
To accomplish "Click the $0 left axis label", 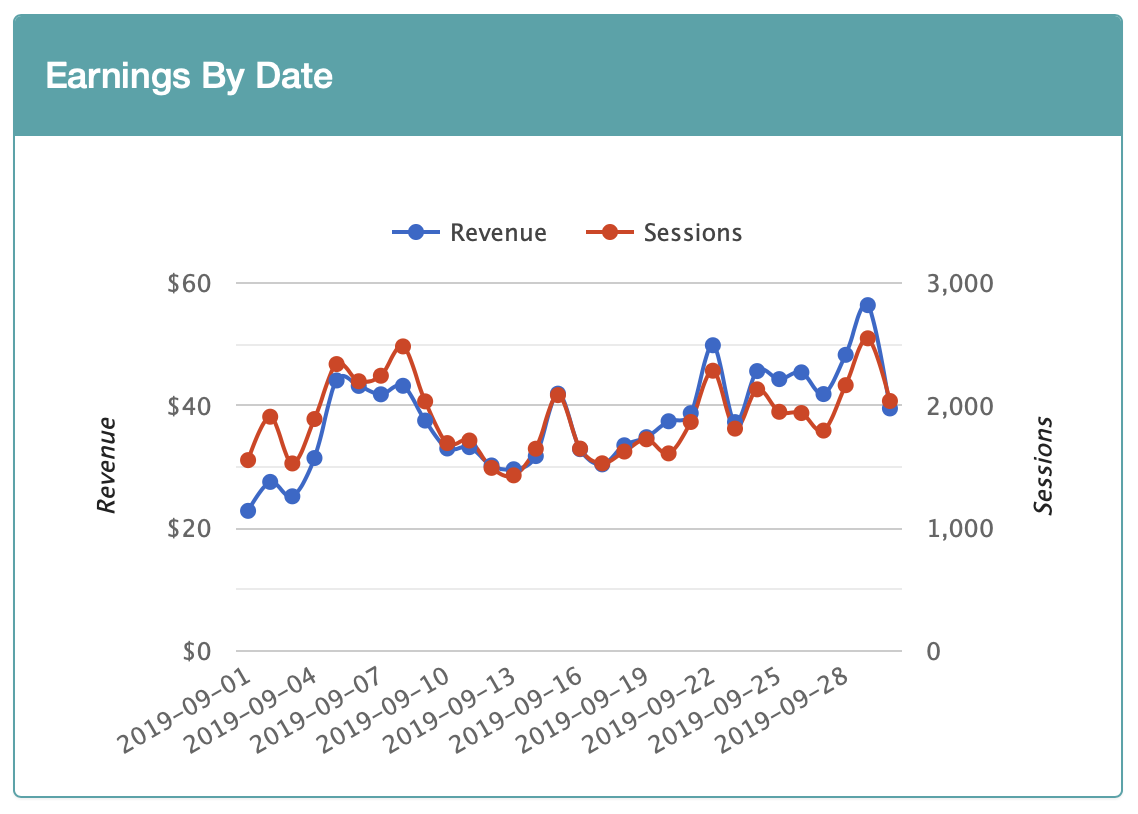I will pyautogui.click(x=197, y=651).
